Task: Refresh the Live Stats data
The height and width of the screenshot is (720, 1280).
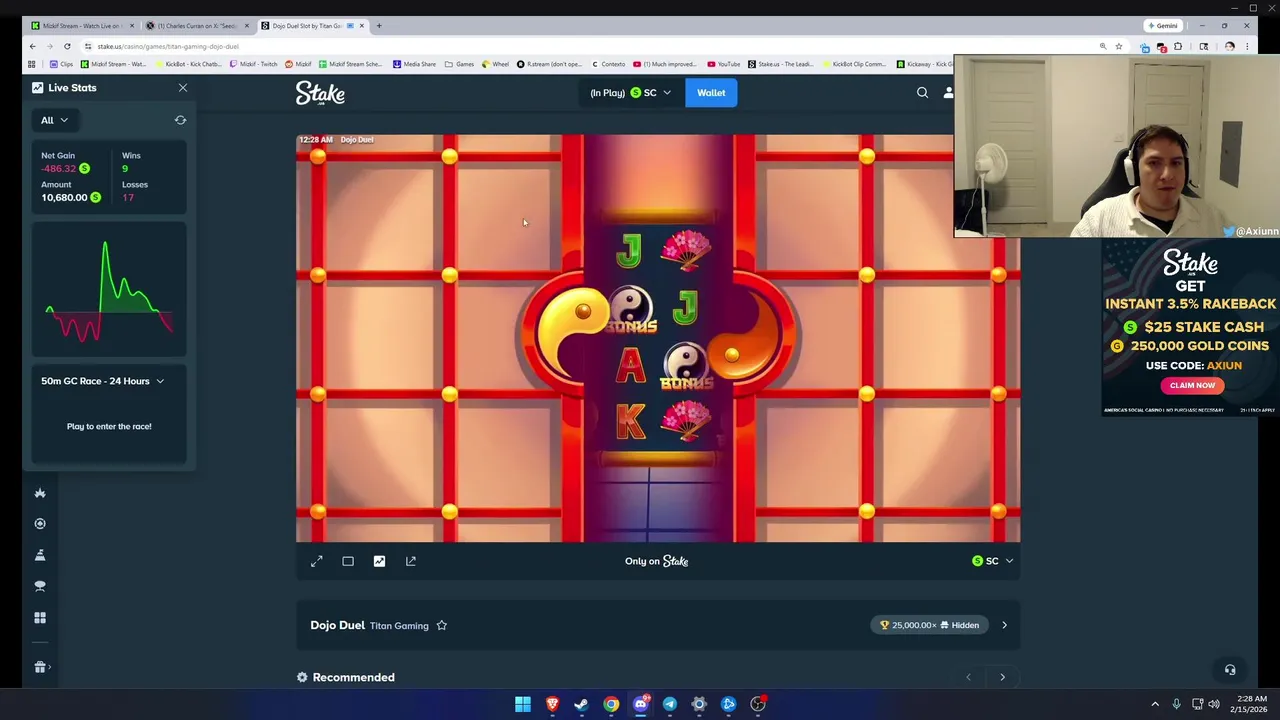Action: [180, 120]
